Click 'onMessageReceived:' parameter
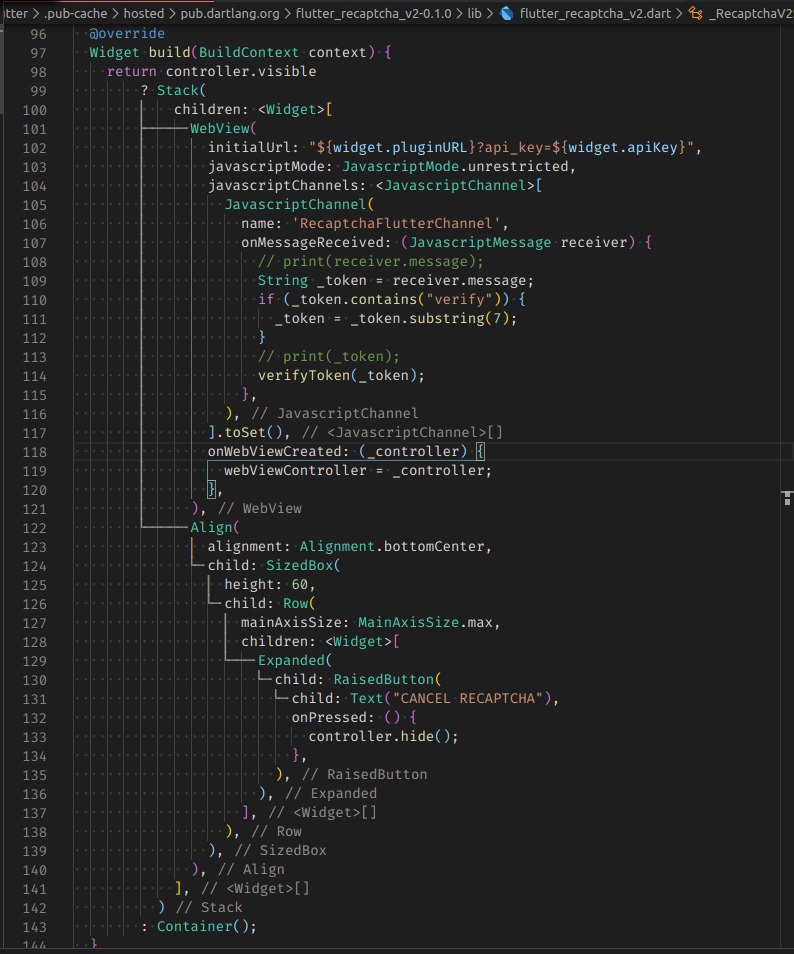This screenshot has height=954, width=794. tap(316, 242)
